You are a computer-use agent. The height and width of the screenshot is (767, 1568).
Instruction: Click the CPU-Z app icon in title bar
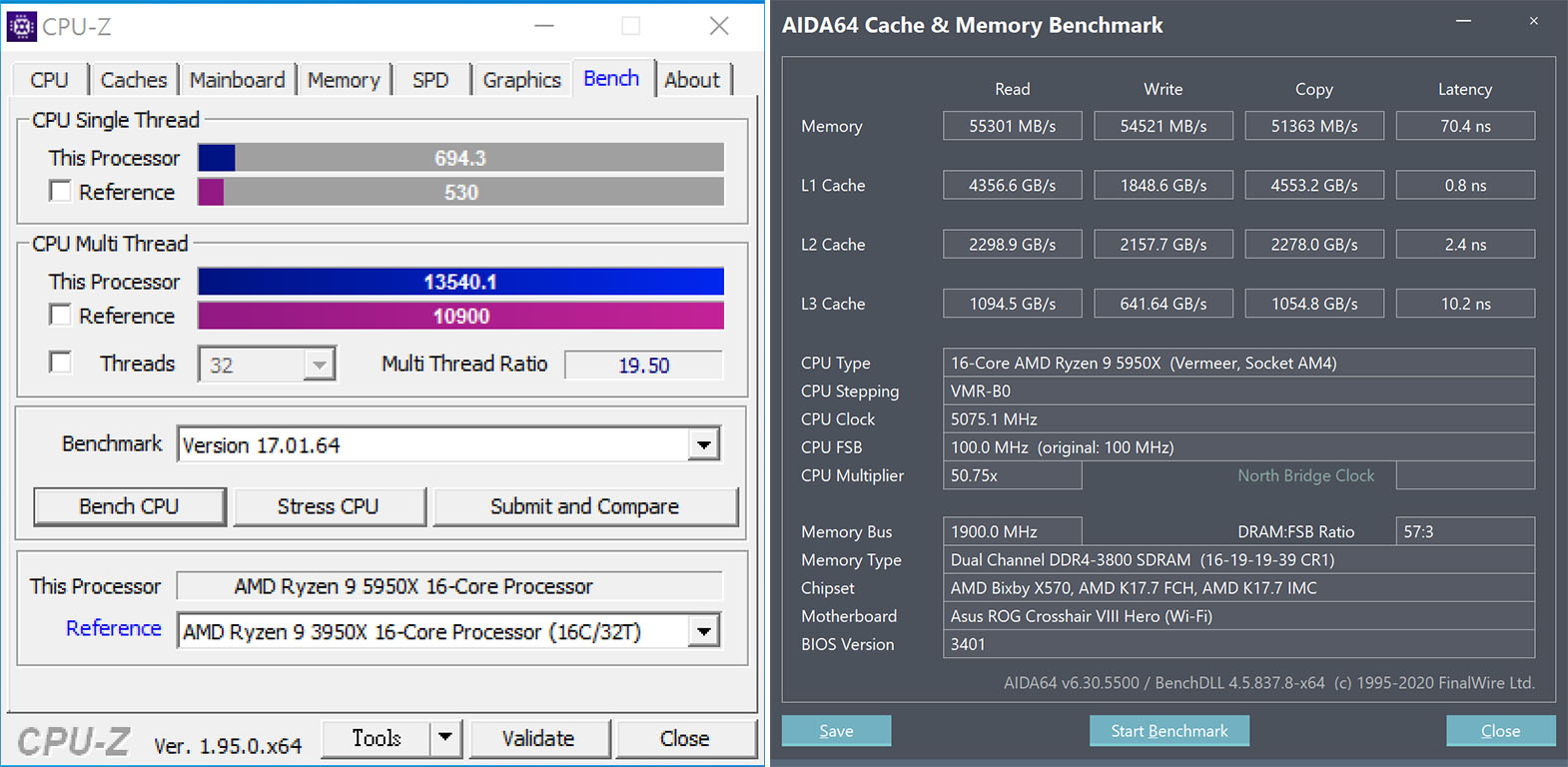point(22,27)
